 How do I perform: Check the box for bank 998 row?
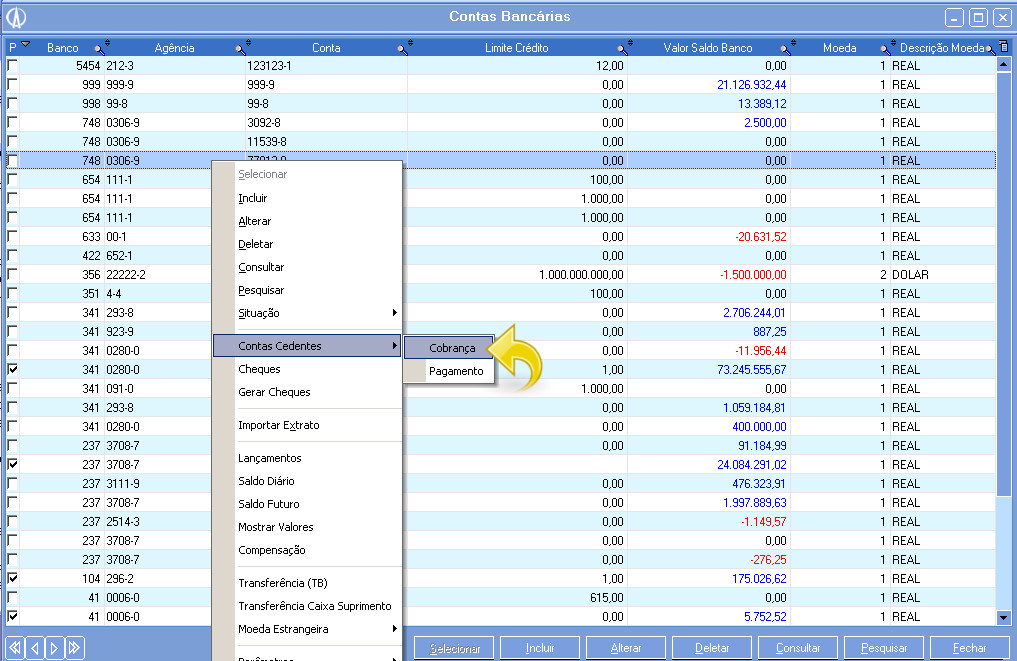click(12, 103)
